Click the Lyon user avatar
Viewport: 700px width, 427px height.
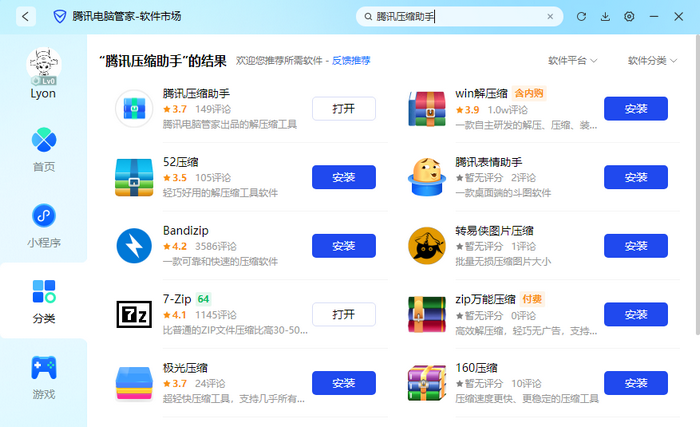[x=43, y=66]
